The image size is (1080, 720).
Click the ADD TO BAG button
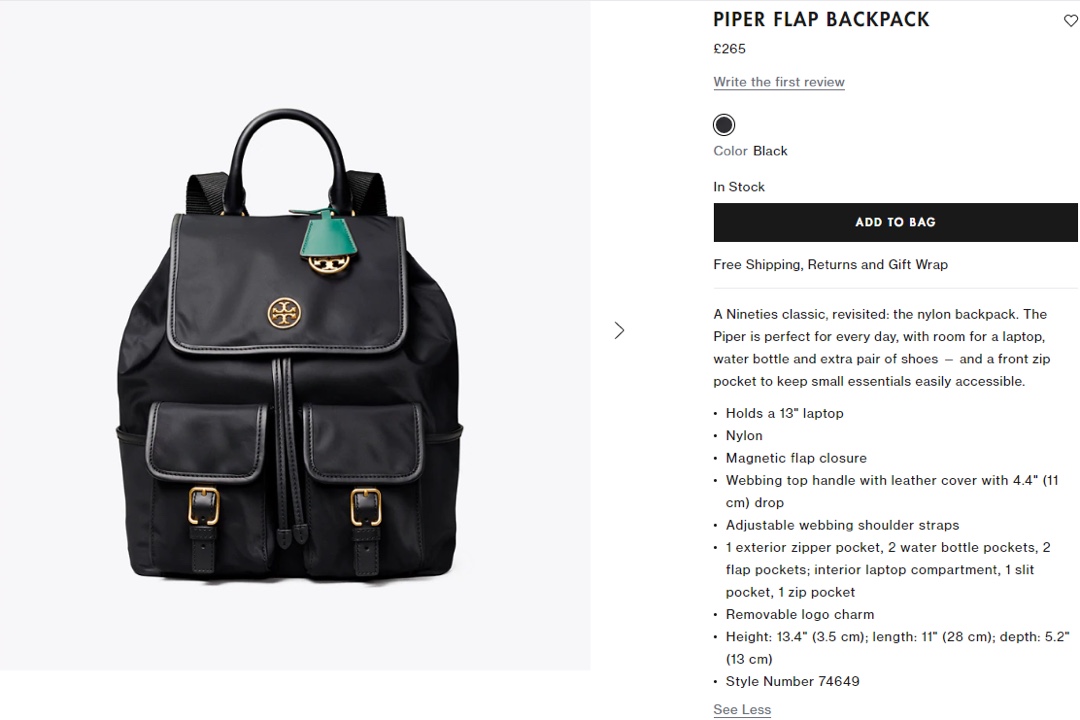895,223
